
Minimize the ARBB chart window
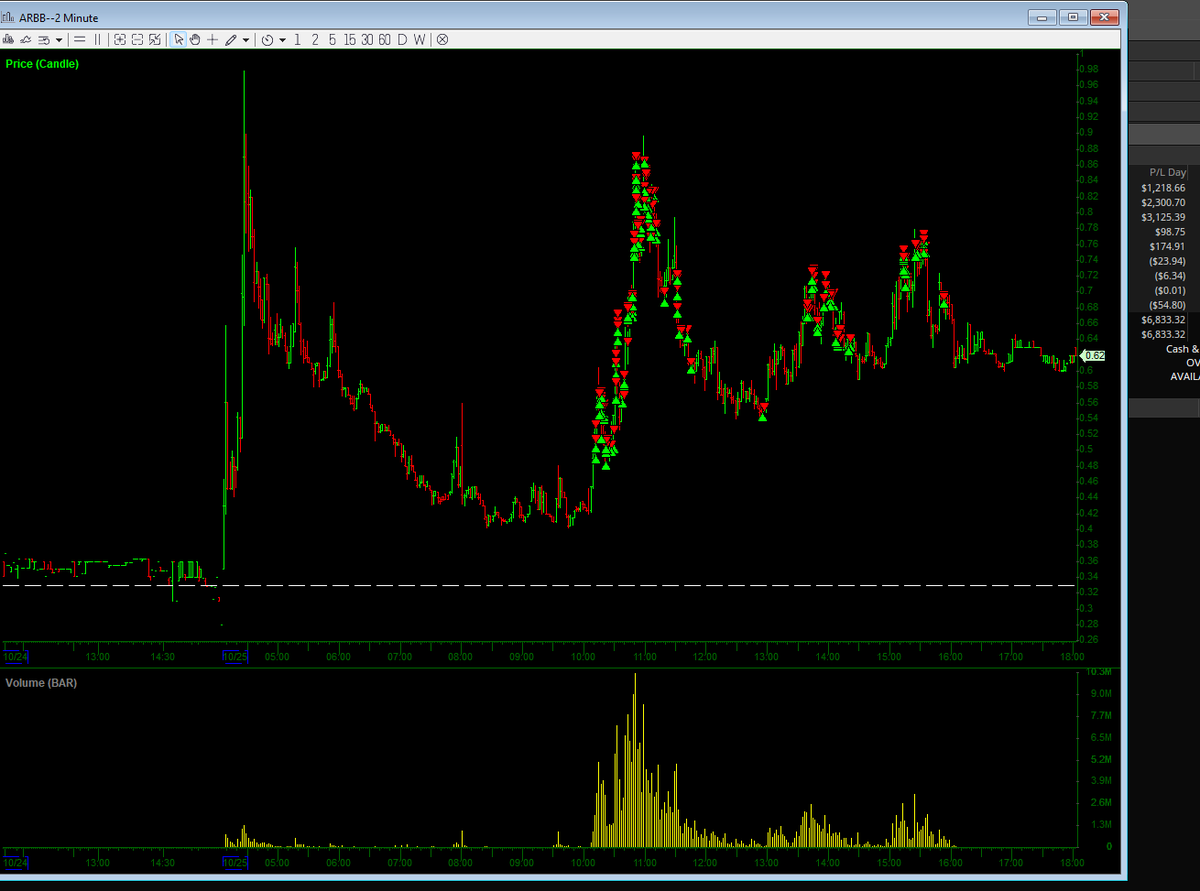pyautogui.click(x=1043, y=17)
